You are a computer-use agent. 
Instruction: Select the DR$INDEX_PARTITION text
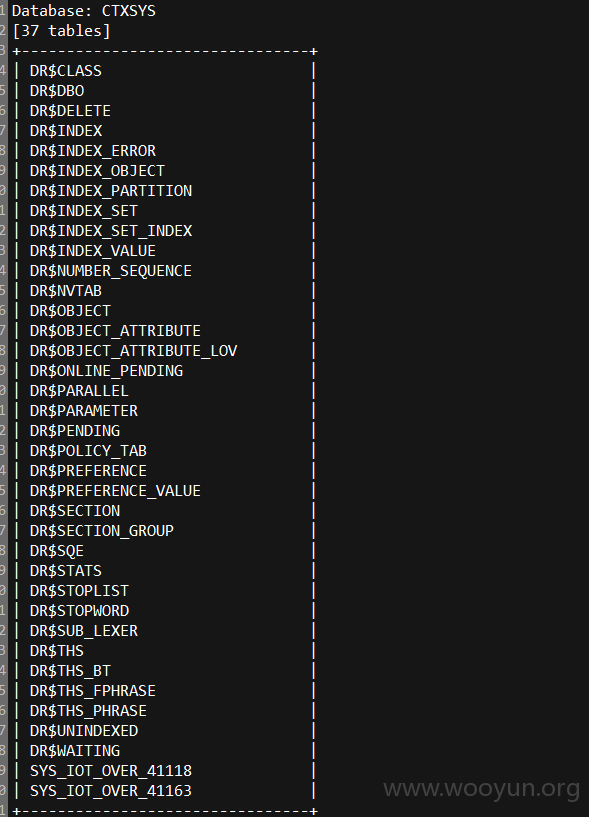111,191
